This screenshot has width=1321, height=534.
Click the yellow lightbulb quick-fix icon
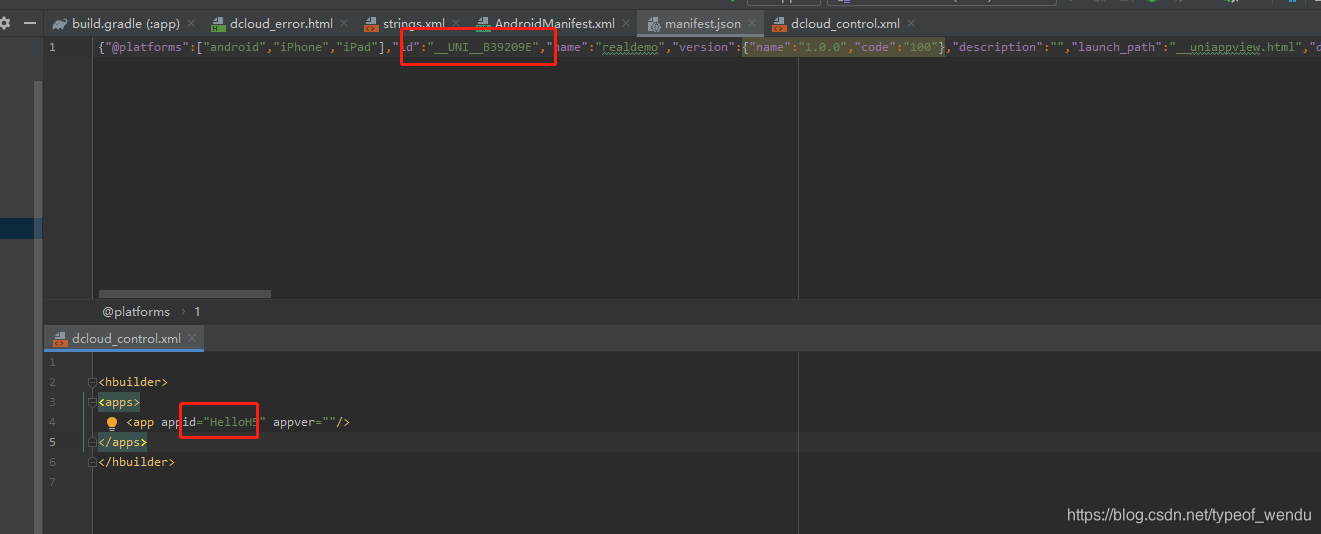click(112, 423)
